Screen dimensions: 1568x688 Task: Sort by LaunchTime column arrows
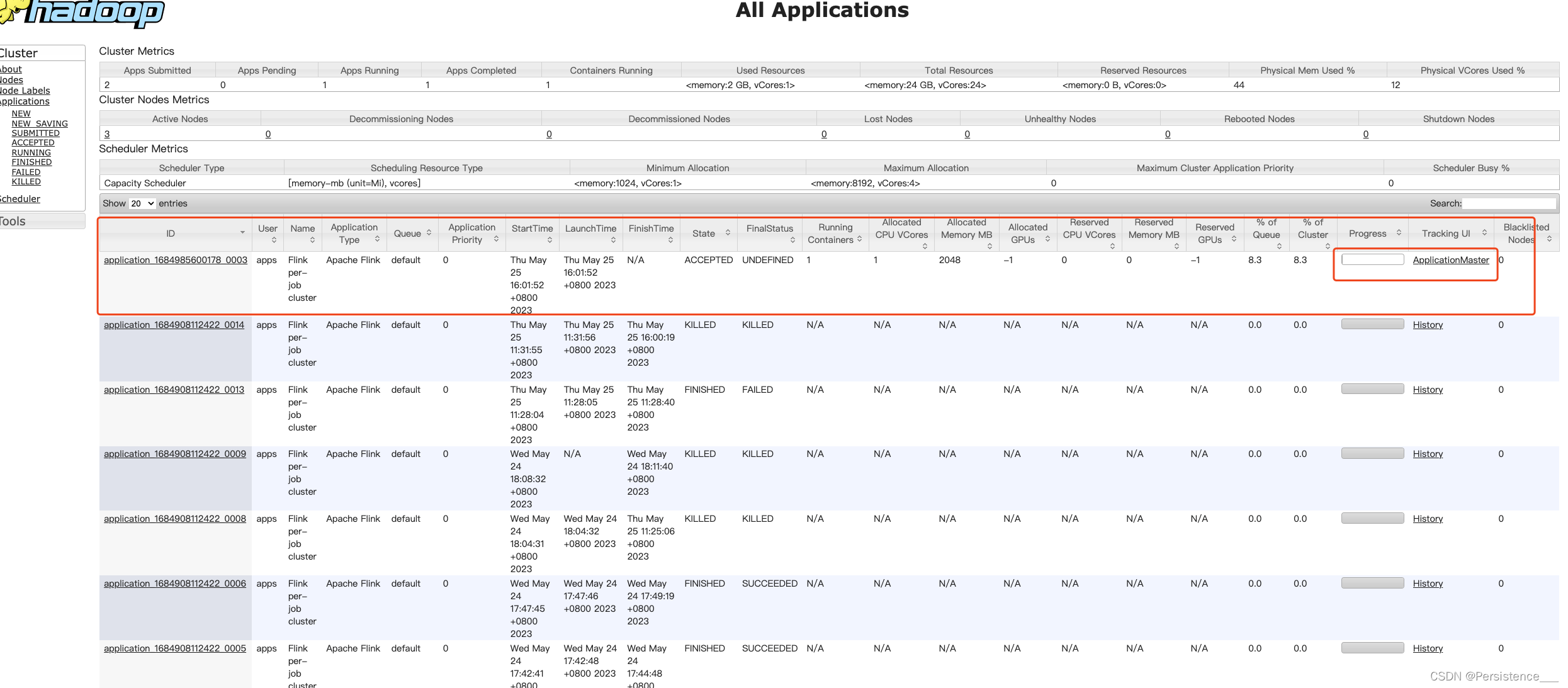tap(613, 240)
